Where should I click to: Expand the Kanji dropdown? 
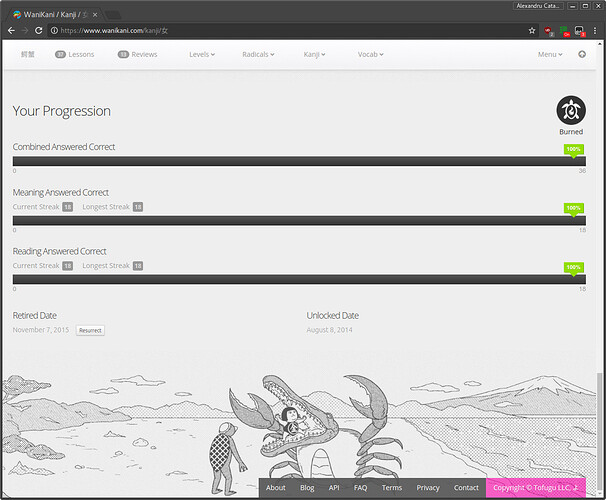point(314,54)
